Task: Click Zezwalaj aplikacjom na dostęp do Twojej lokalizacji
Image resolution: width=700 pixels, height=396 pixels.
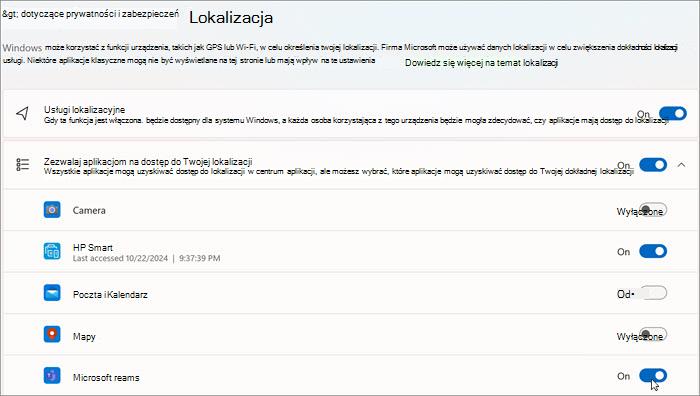Action: 148,161
